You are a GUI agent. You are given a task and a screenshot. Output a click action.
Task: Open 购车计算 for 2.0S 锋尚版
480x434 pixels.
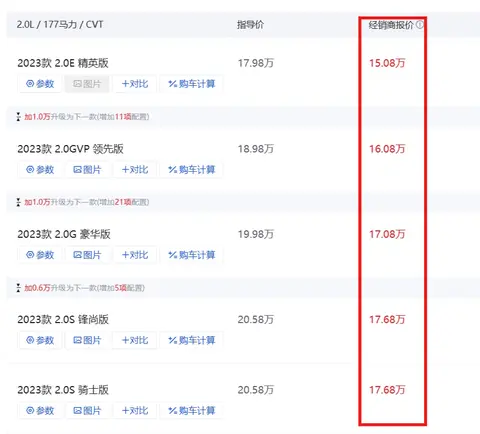click(192, 340)
